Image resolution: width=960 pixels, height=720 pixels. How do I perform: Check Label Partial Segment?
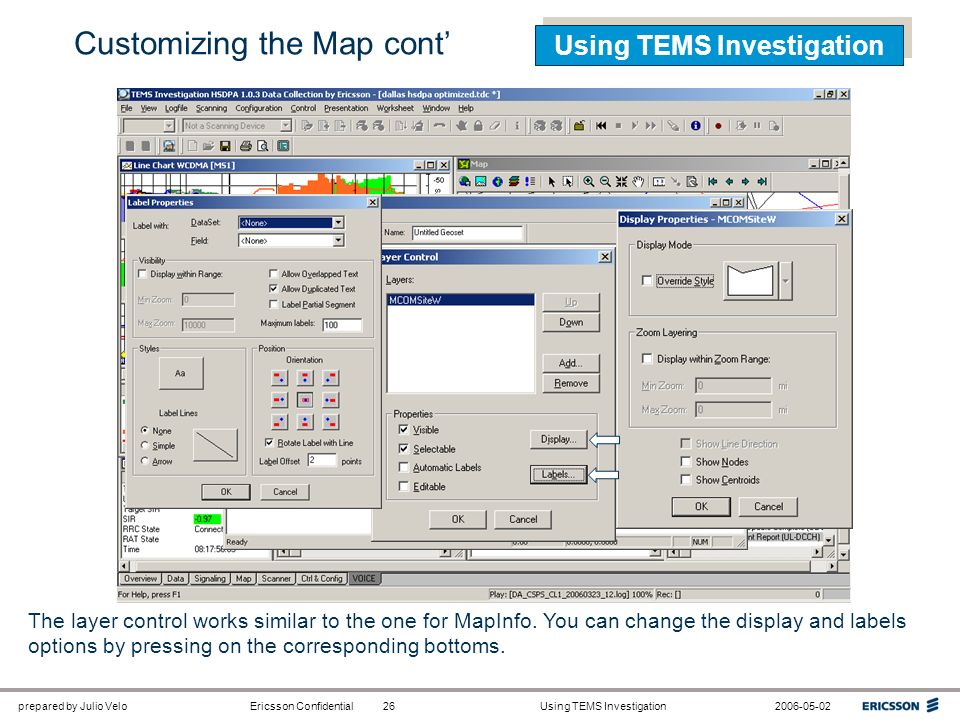274,304
